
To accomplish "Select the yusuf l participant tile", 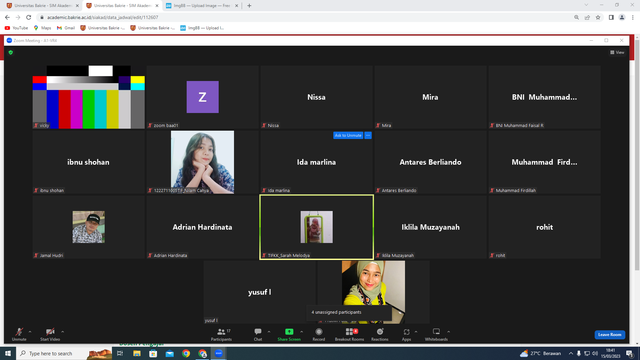I will point(260,292).
